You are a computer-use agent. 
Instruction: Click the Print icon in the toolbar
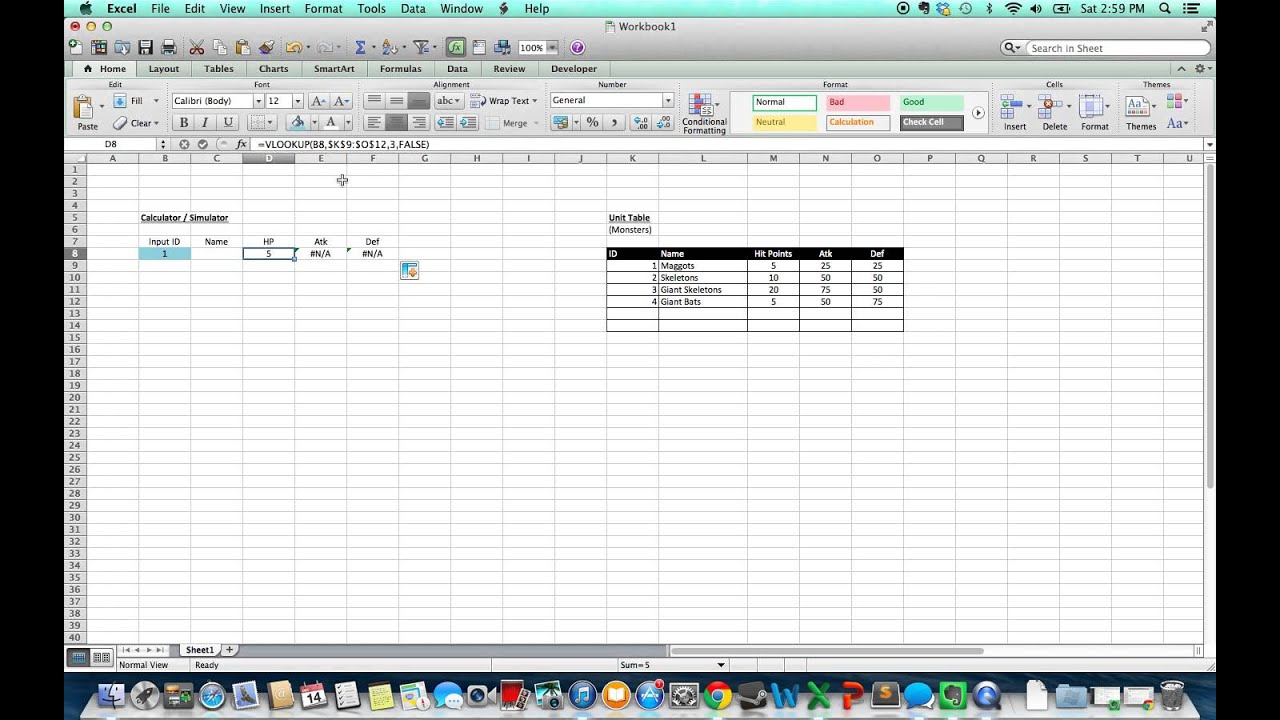169,47
